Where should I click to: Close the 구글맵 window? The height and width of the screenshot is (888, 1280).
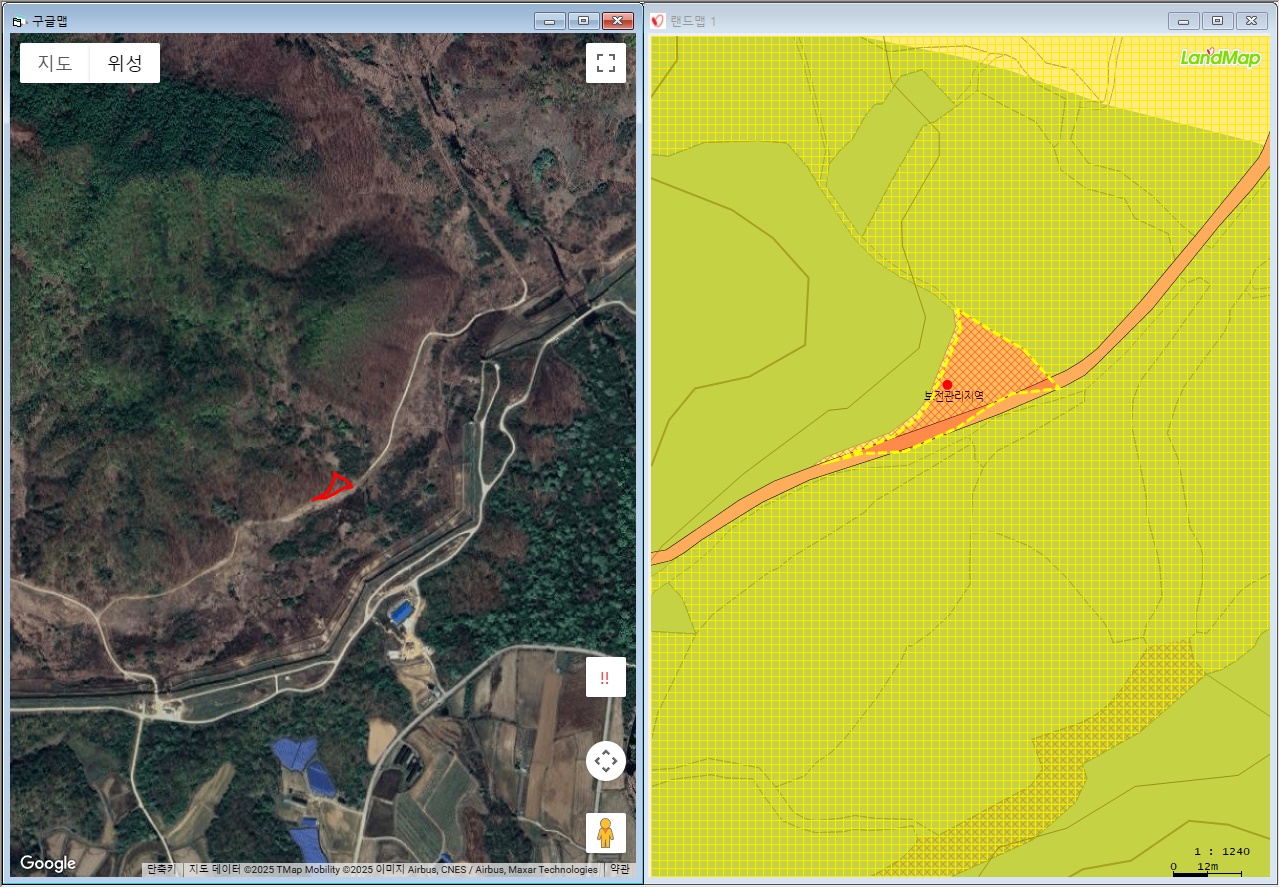tap(618, 21)
